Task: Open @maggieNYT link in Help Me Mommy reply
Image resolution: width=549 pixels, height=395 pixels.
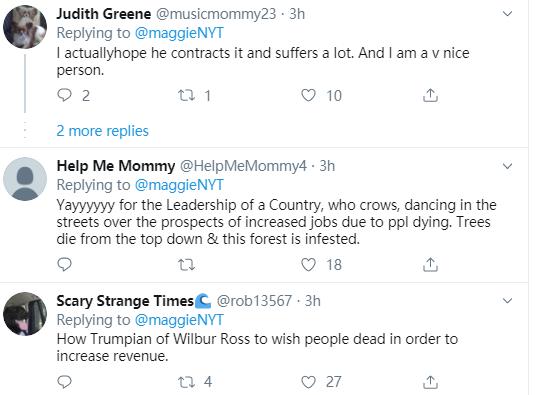Action: (x=179, y=185)
